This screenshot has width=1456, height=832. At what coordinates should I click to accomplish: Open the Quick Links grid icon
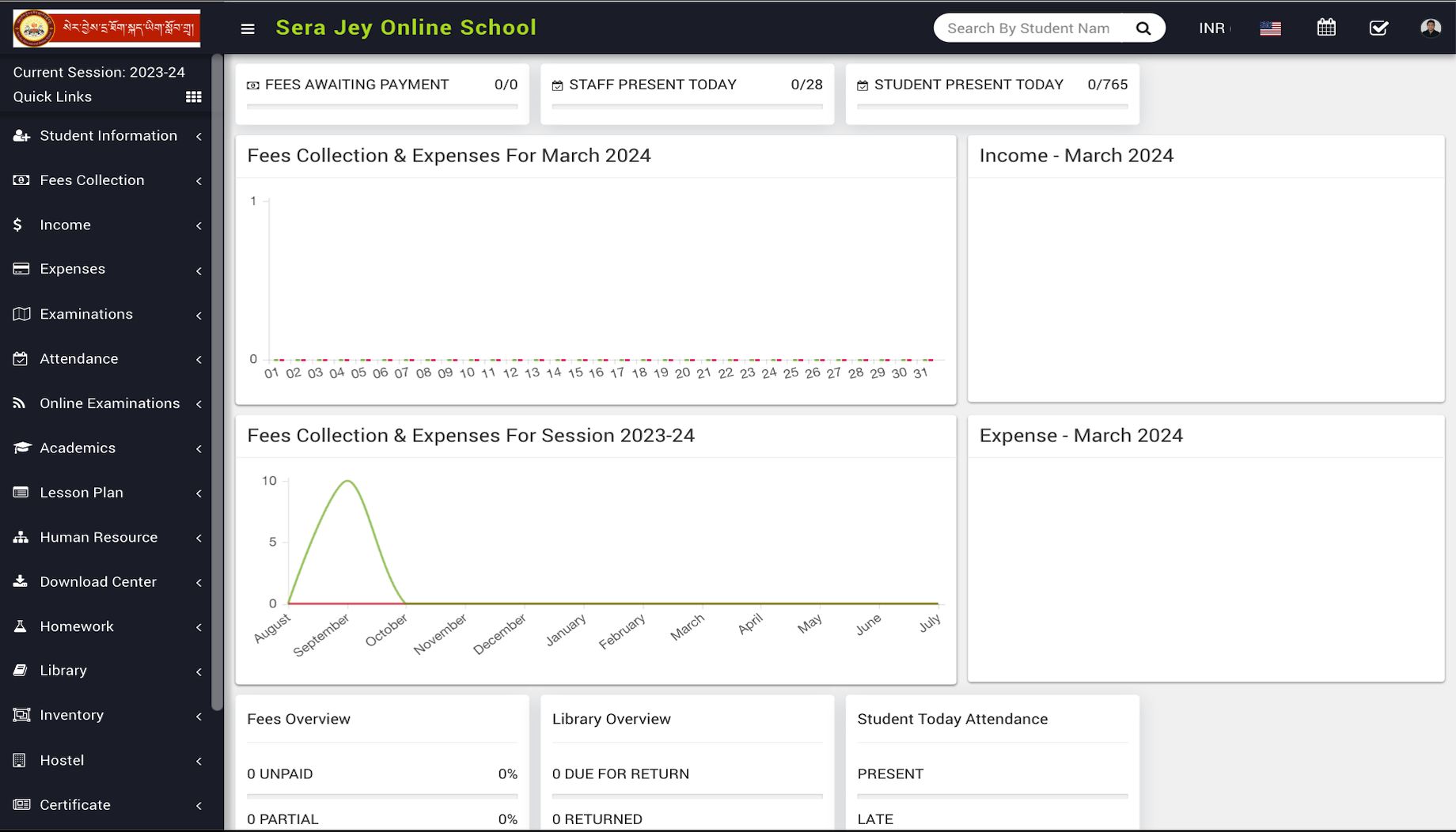(193, 96)
